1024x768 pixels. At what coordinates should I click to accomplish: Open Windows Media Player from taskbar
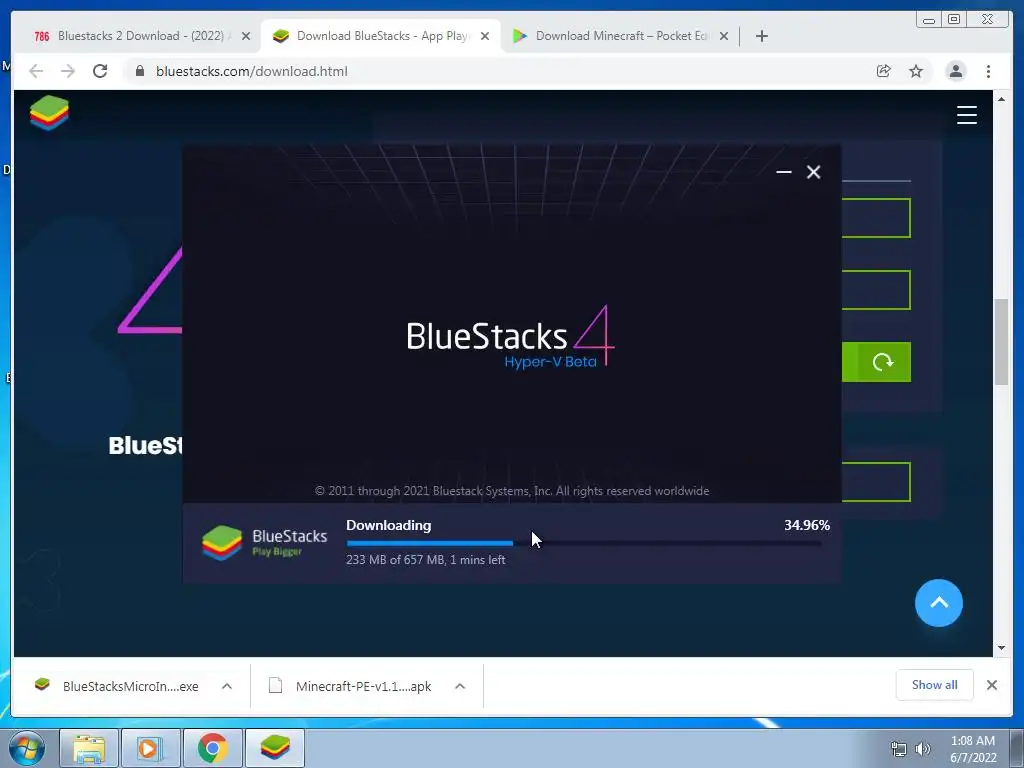tap(150, 748)
